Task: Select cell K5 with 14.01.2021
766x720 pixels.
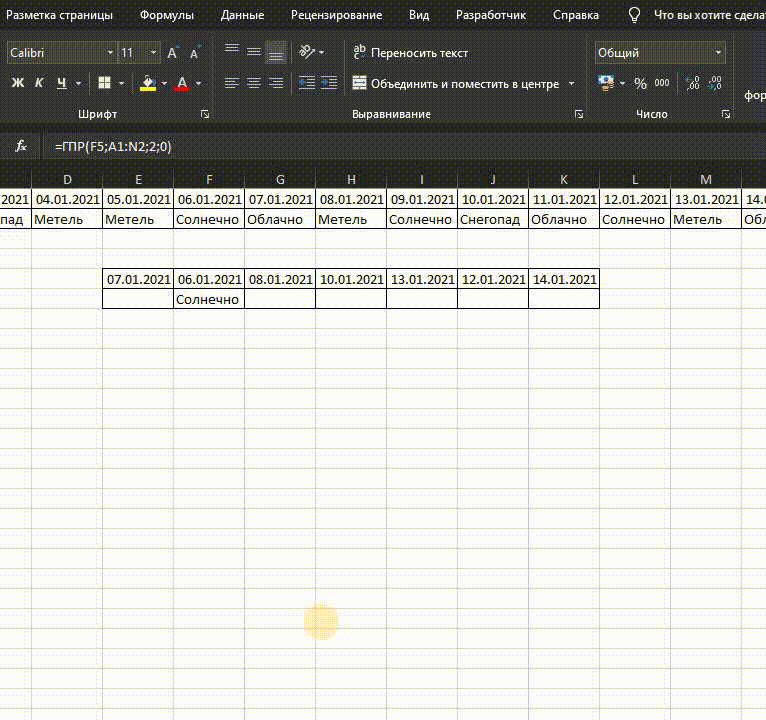Action: click(x=564, y=279)
